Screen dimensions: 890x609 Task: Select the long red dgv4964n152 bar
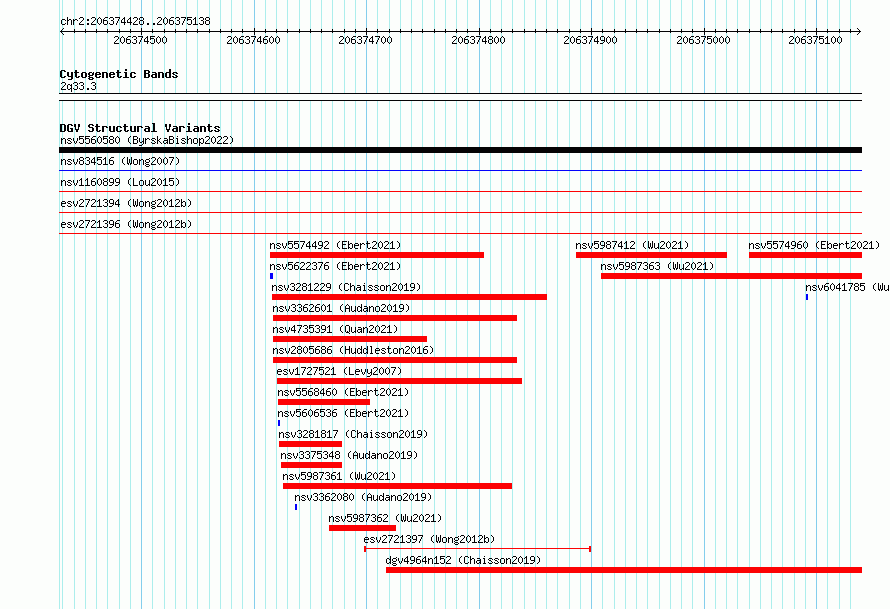coord(624,570)
